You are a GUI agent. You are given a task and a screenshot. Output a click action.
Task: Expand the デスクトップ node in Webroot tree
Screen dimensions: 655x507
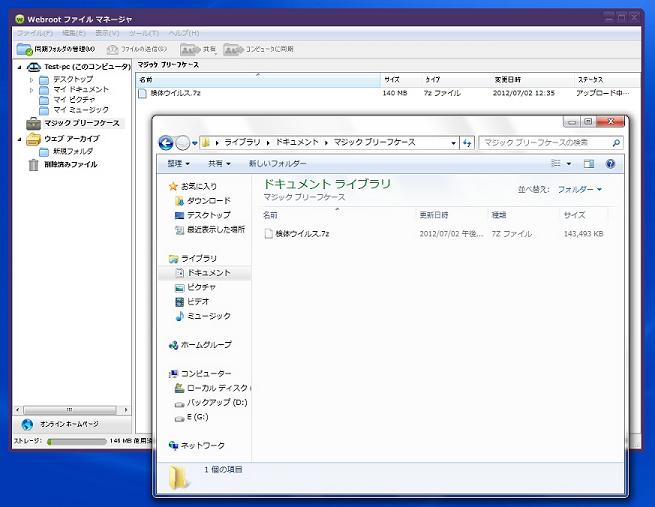(x=31, y=79)
